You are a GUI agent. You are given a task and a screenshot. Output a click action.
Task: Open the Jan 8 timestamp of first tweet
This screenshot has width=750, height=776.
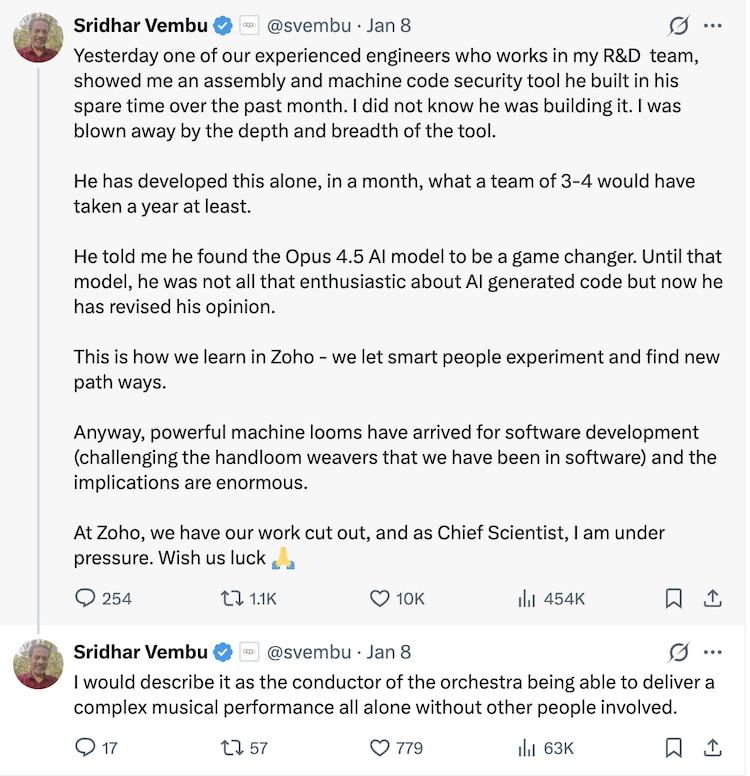(389, 25)
